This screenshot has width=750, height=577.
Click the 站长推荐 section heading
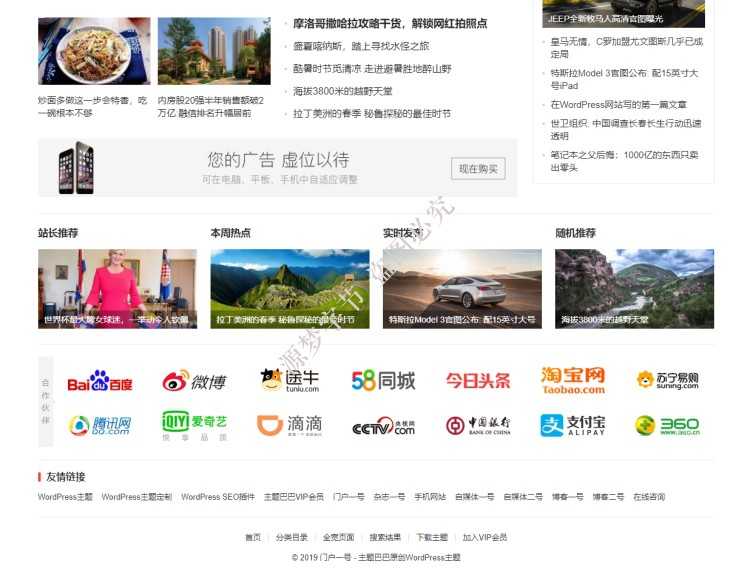[x=58, y=233]
